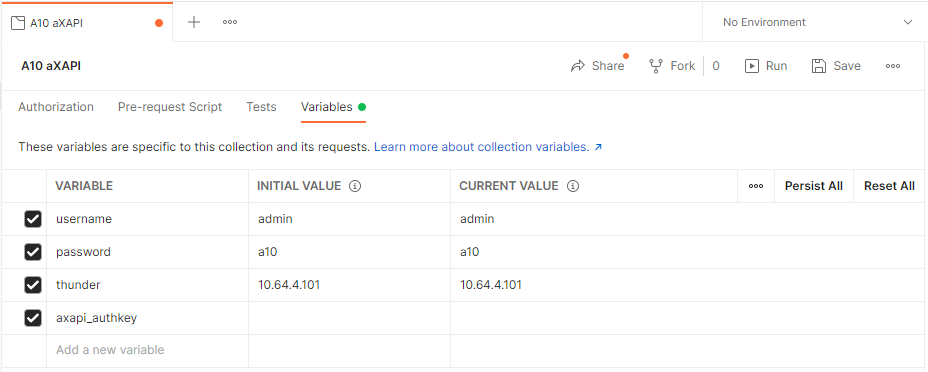Click username current value admin

click(688, 219)
